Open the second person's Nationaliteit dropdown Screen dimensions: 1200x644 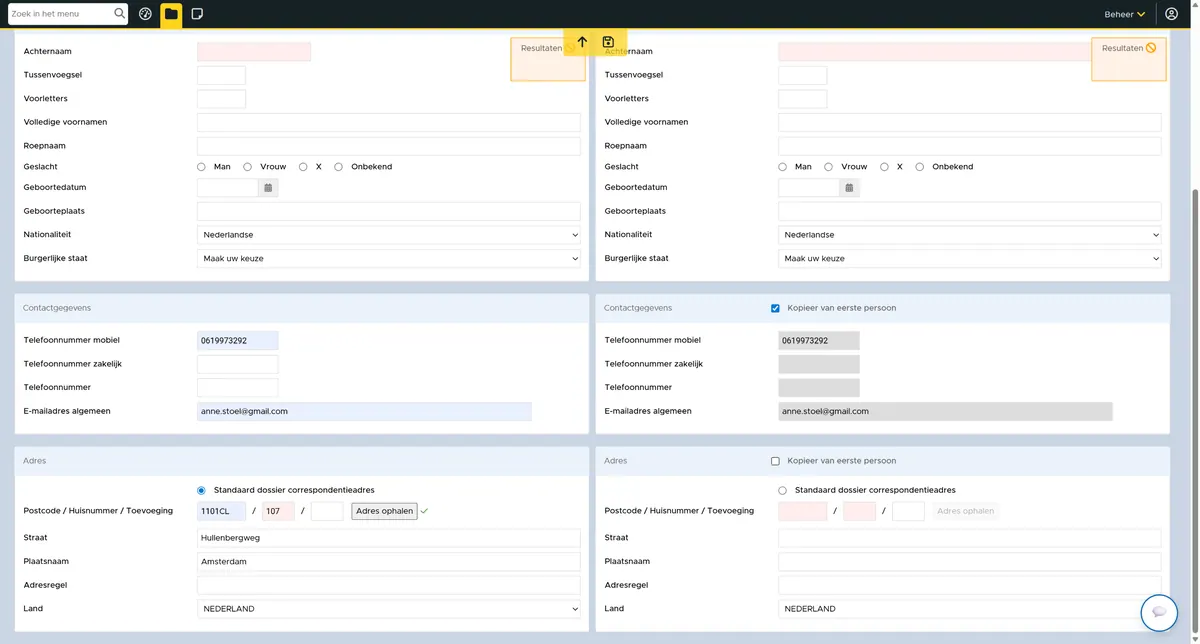[x=970, y=235]
